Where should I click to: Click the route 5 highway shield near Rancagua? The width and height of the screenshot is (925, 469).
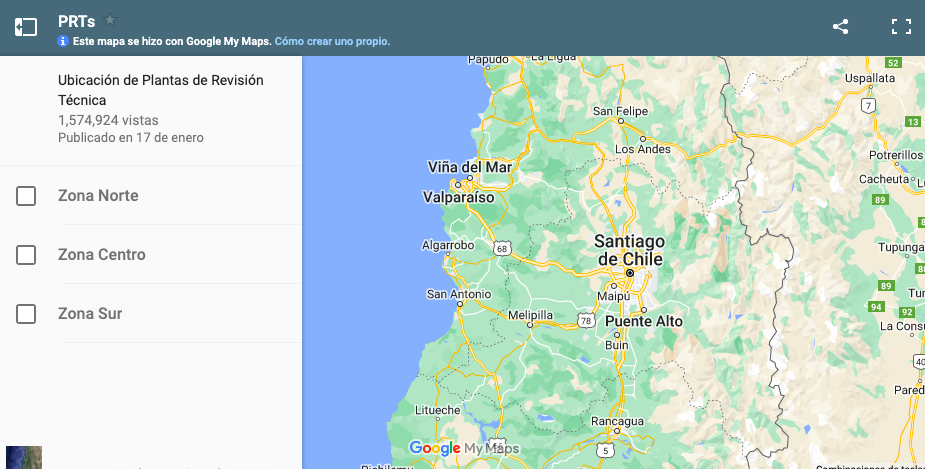click(605, 451)
